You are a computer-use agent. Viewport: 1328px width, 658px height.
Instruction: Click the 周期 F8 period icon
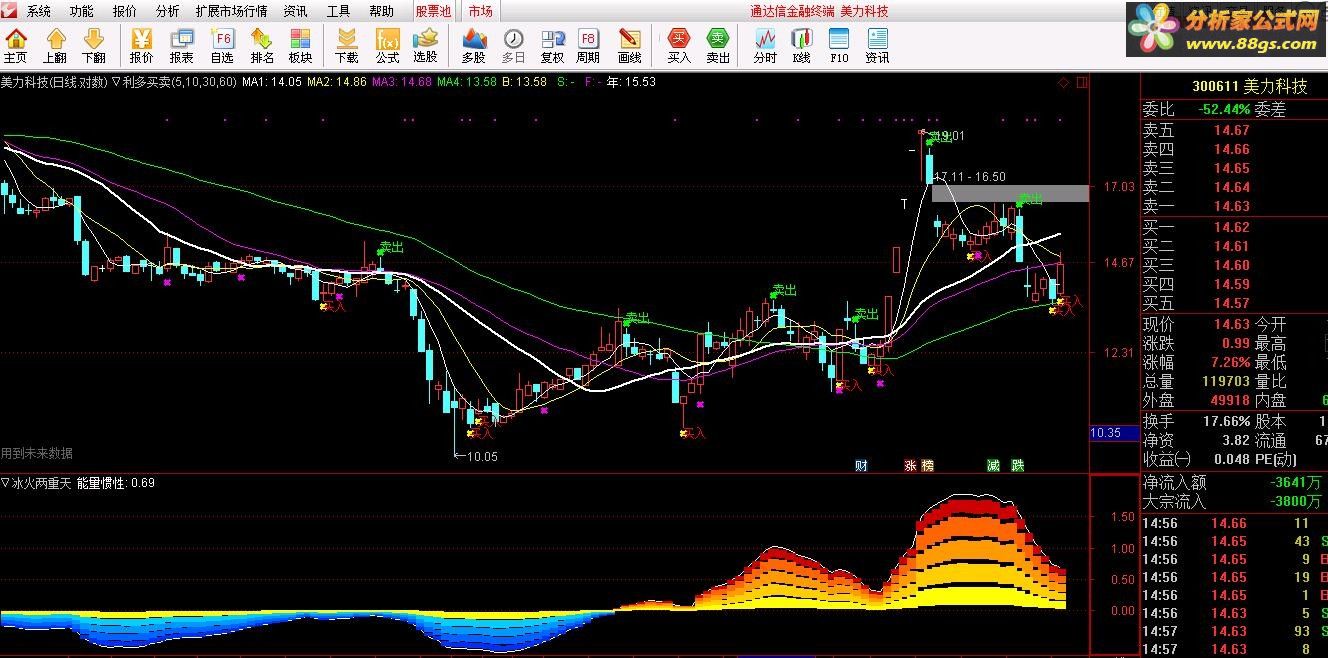(588, 46)
